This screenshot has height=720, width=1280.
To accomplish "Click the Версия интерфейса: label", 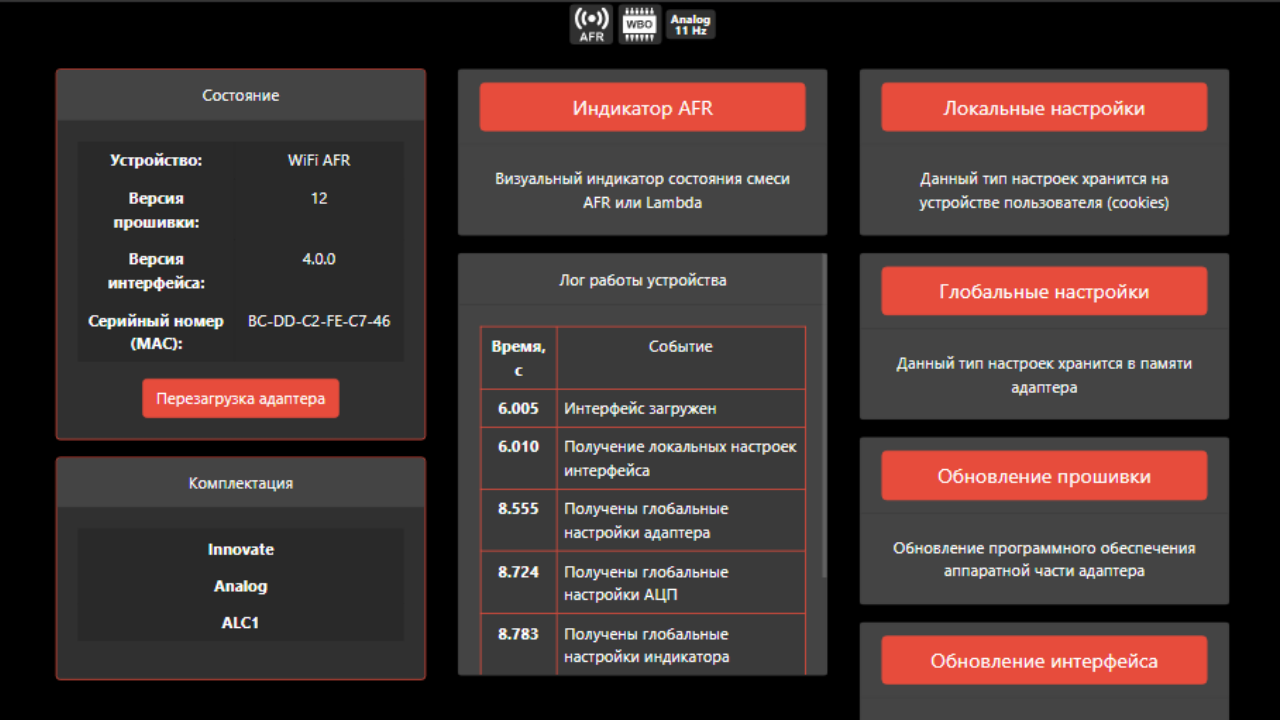I will coord(156,271).
